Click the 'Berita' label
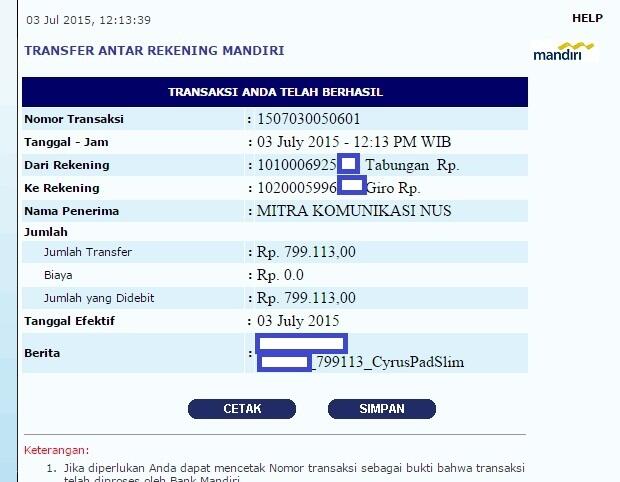The image size is (620, 482). point(42,353)
